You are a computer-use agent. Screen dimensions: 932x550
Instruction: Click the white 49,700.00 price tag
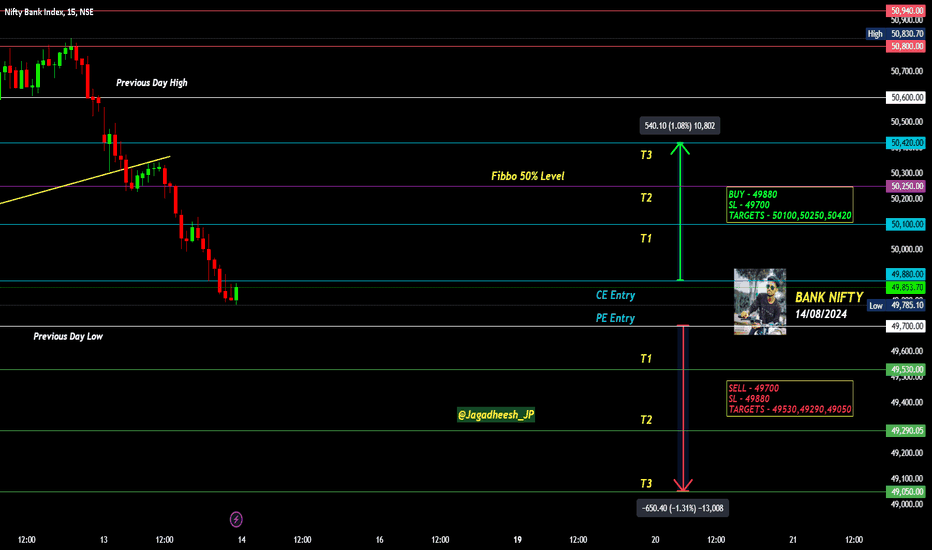click(x=905, y=326)
